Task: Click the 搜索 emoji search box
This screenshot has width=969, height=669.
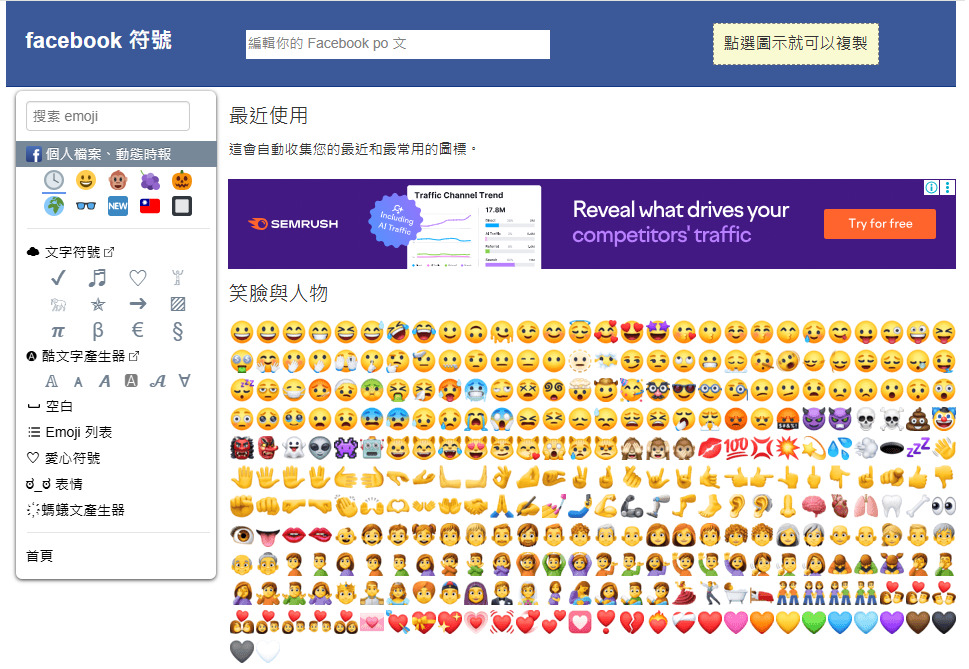Action: (108, 116)
